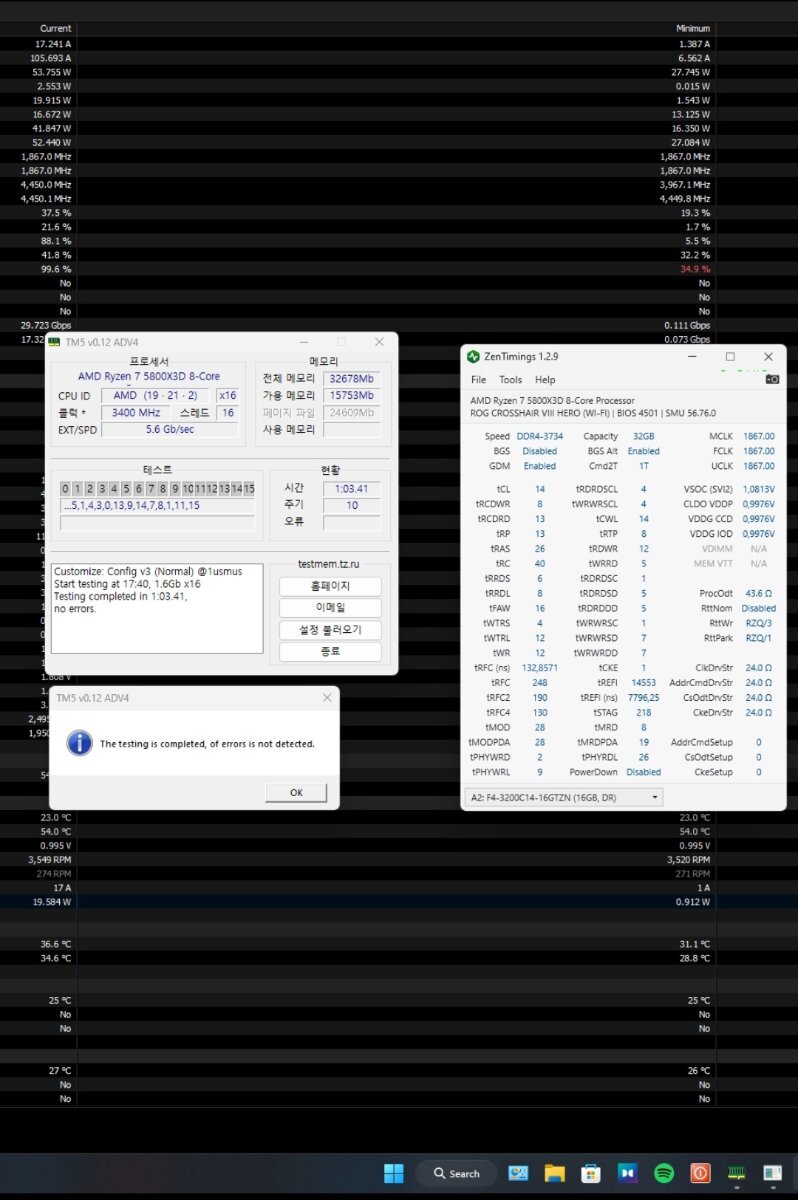Click the DDR4-3734 speed value

pos(539,436)
